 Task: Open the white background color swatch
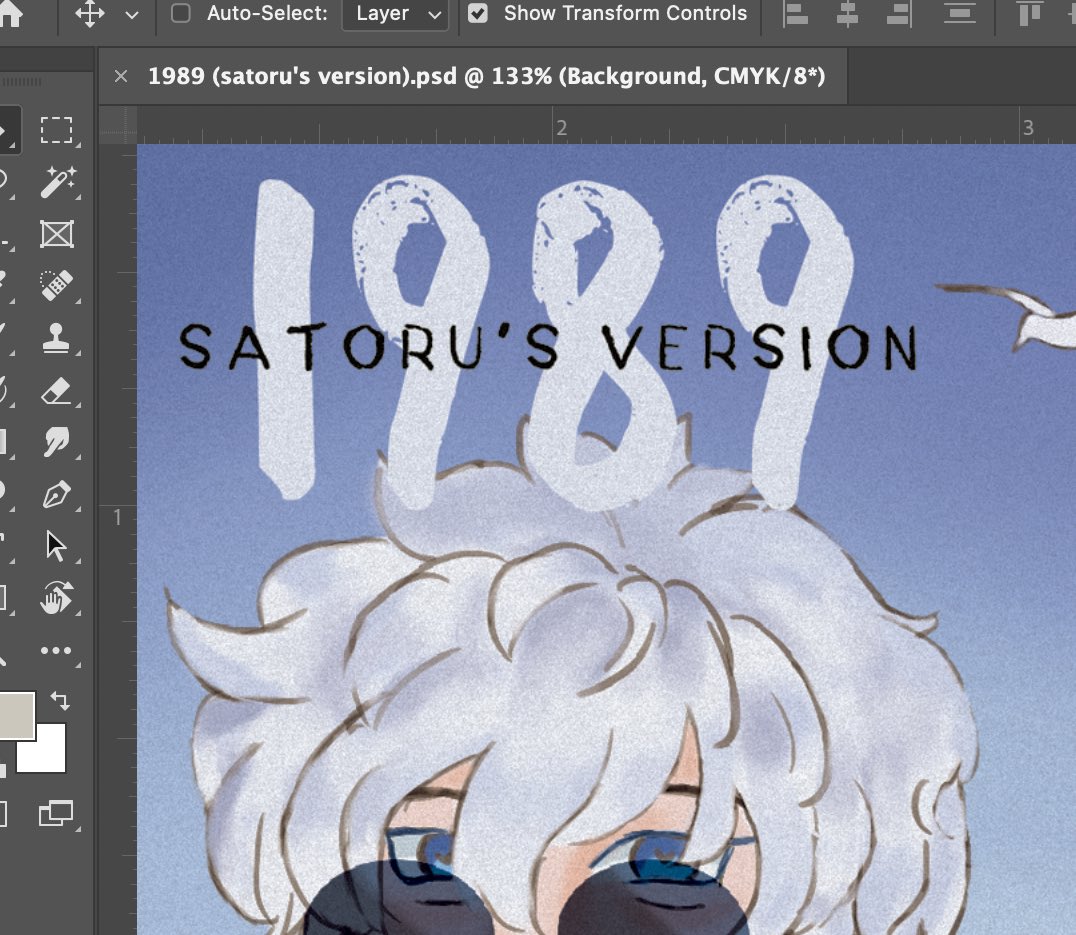(x=49, y=755)
